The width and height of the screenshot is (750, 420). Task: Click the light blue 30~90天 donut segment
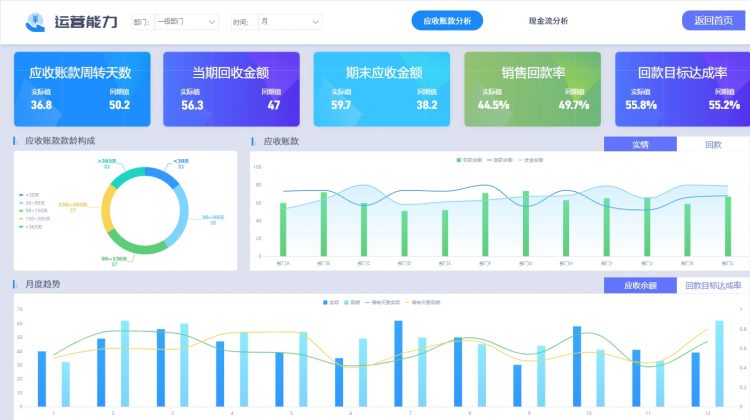pos(182,214)
